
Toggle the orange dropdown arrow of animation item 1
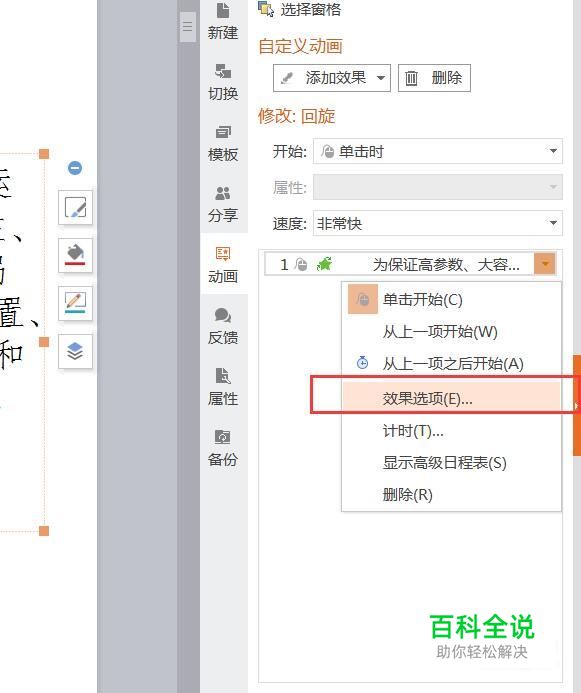(545, 264)
